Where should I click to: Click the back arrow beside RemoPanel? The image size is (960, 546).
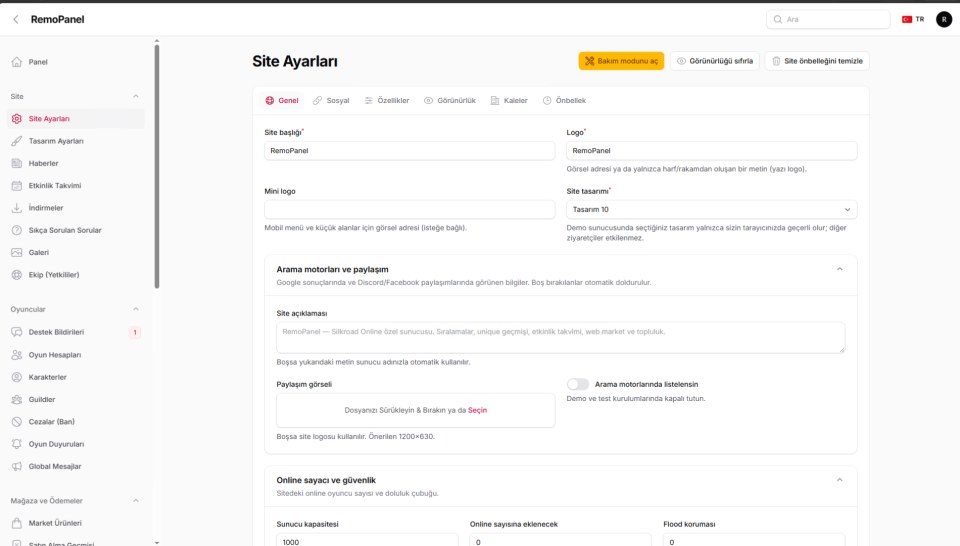(x=16, y=20)
